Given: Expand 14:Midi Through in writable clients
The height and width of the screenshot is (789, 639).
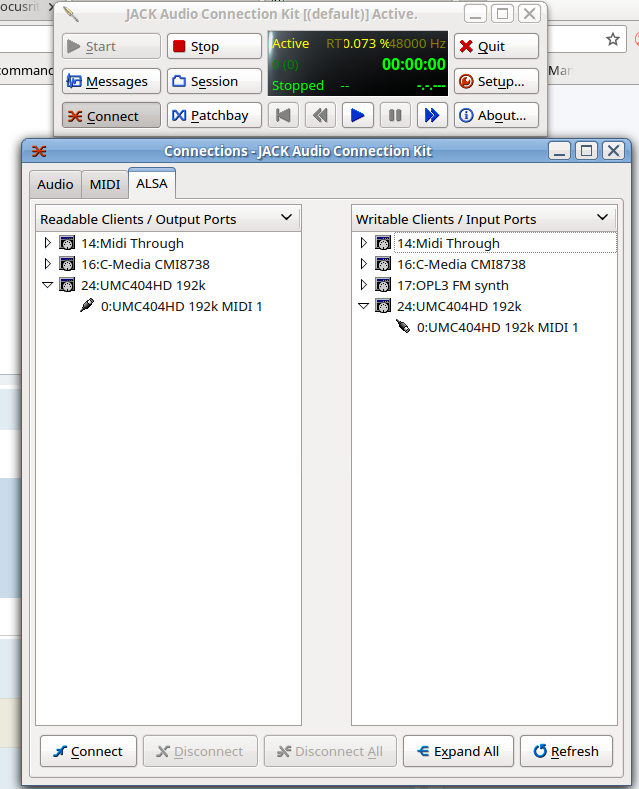Looking at the screenshot, I should 364,243.
